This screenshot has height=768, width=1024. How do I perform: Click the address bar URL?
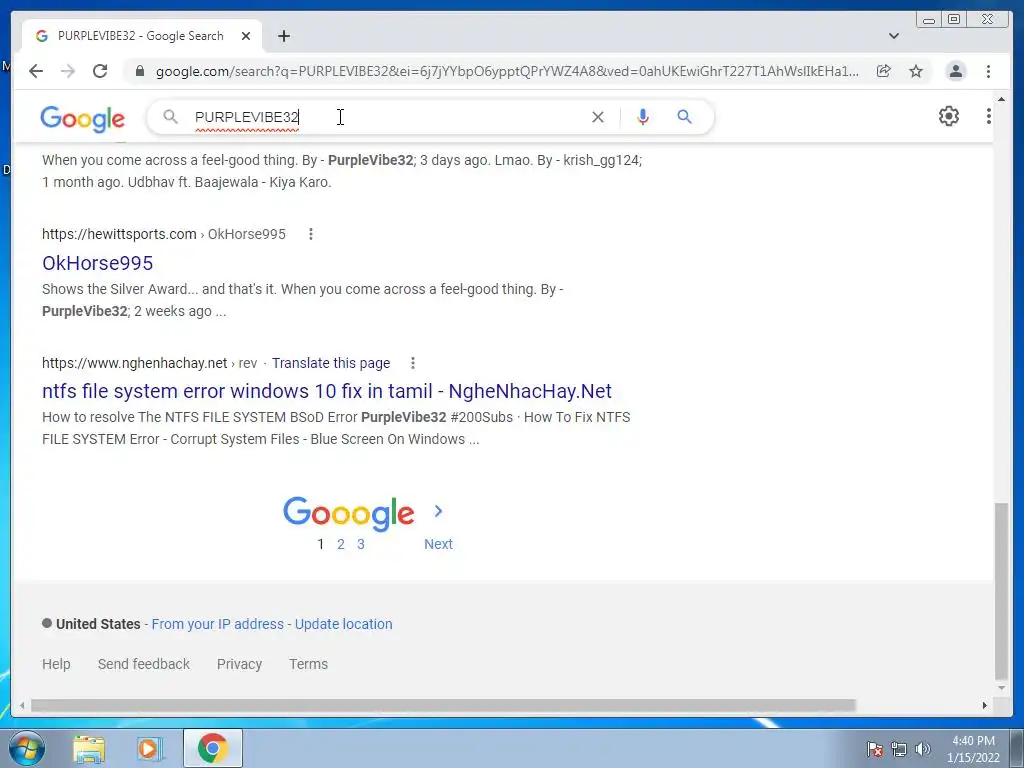click(x=507, y=71)
